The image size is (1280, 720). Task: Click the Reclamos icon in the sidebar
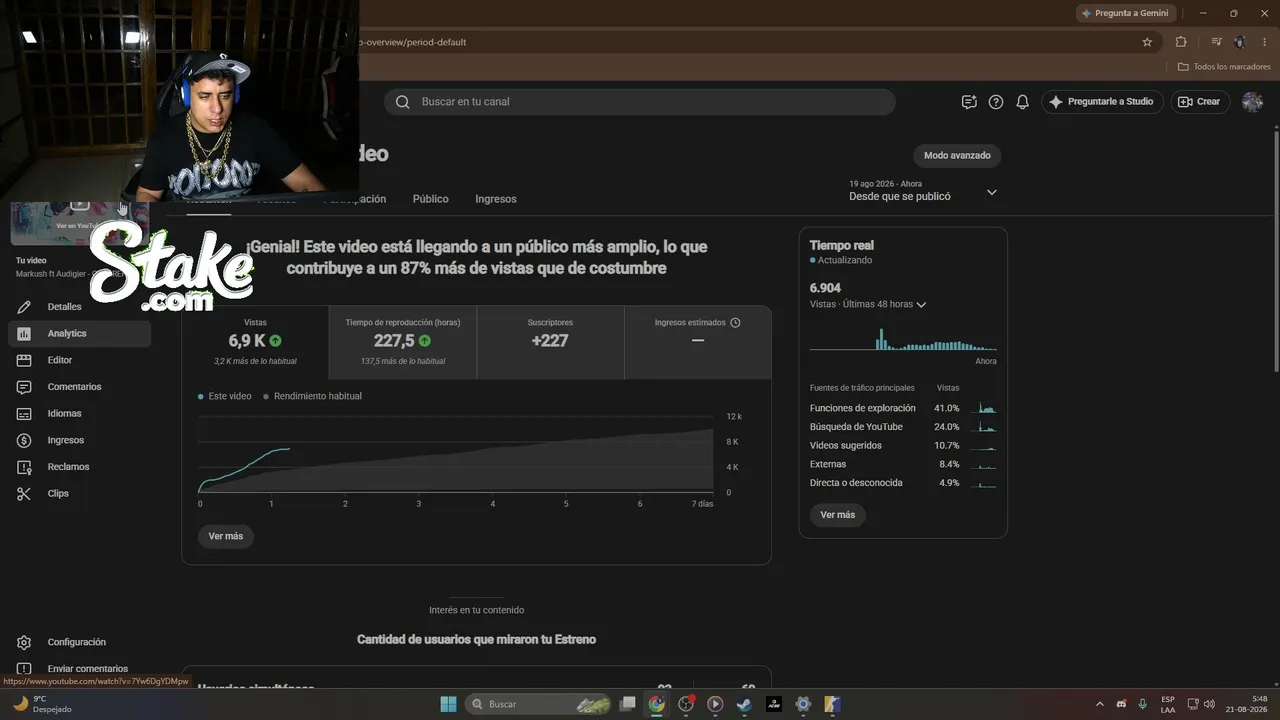coord(25,467)
